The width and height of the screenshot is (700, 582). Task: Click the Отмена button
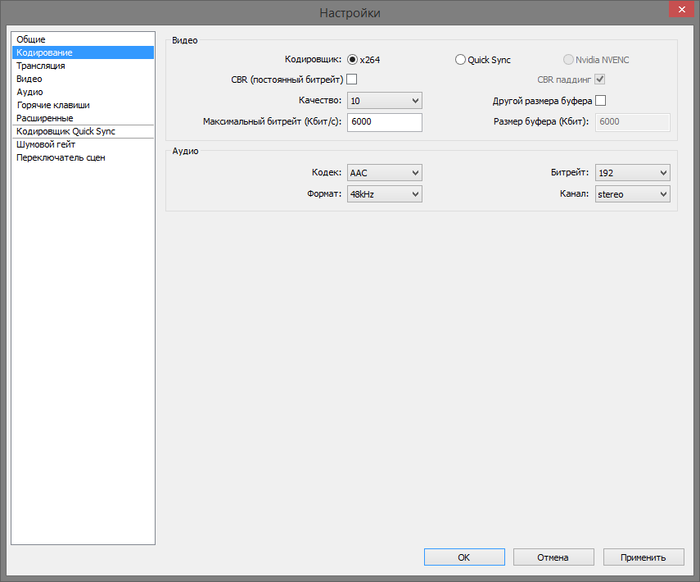click(x=554, y=557)
